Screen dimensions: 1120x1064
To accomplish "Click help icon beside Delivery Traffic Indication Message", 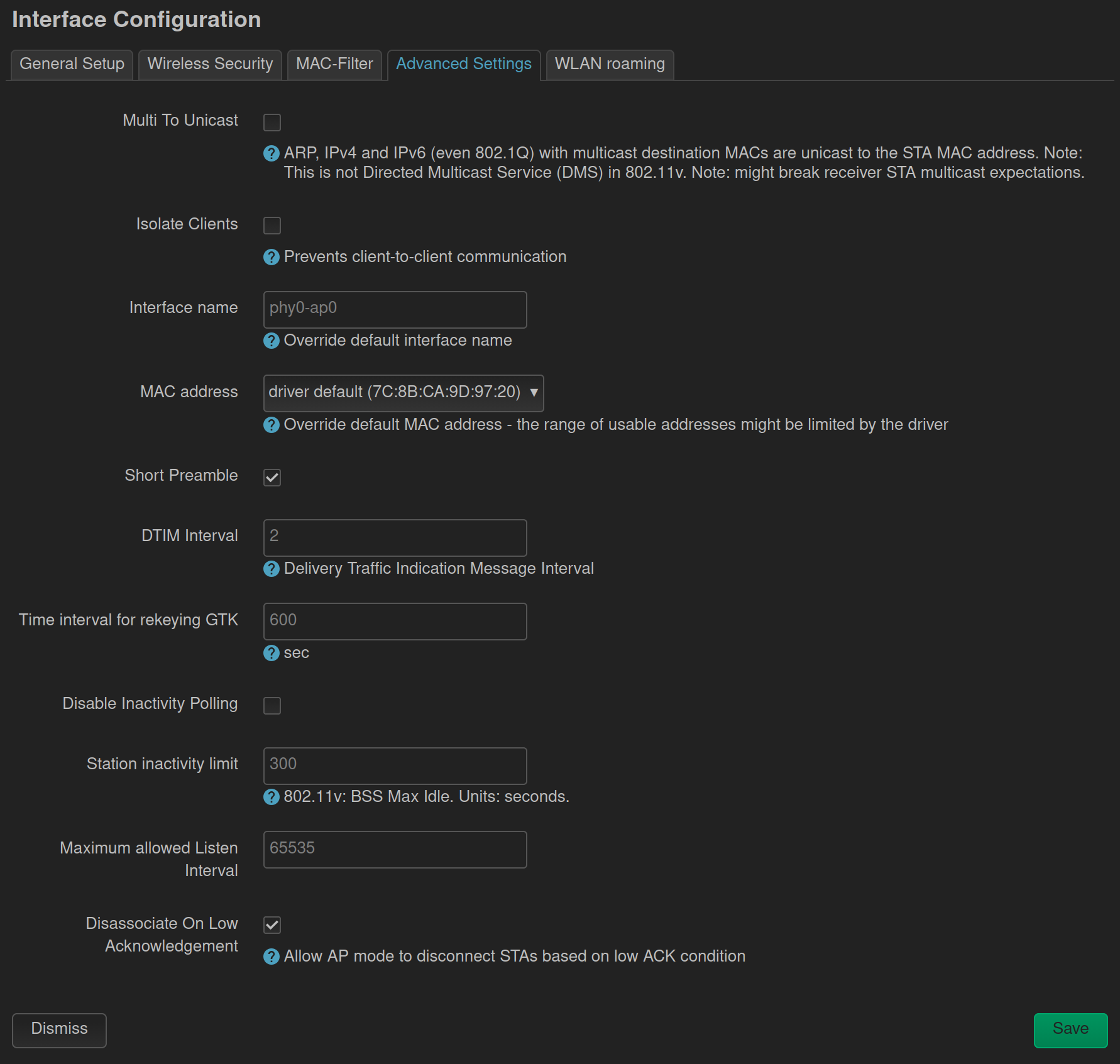I will tap(271, 569).
